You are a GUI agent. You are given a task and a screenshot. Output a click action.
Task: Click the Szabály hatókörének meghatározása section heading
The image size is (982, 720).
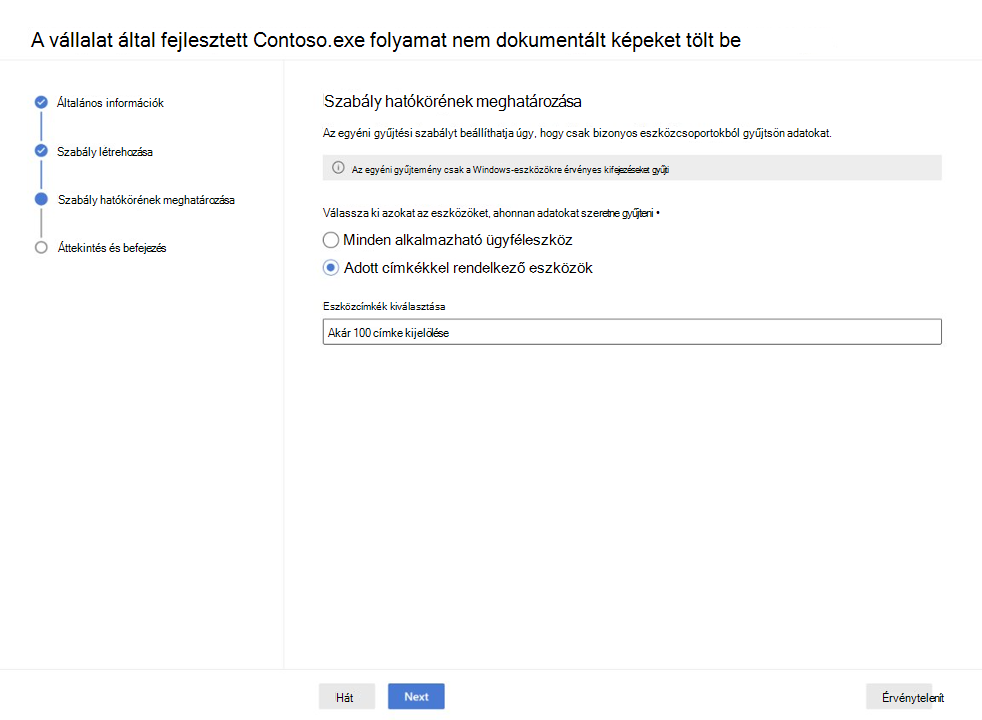[x=453, y=101]
